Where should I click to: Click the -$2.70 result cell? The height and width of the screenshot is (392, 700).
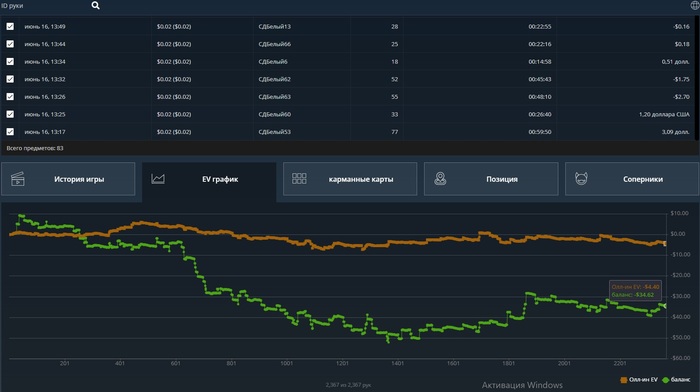(x=681, y=96)
